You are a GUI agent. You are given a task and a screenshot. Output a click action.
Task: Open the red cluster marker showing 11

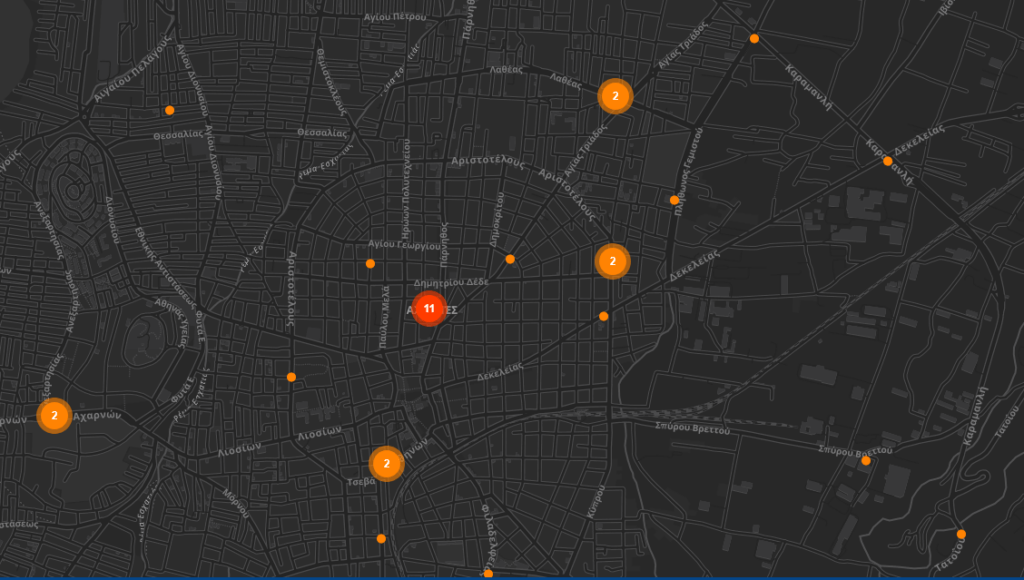(x=429, y=308)
